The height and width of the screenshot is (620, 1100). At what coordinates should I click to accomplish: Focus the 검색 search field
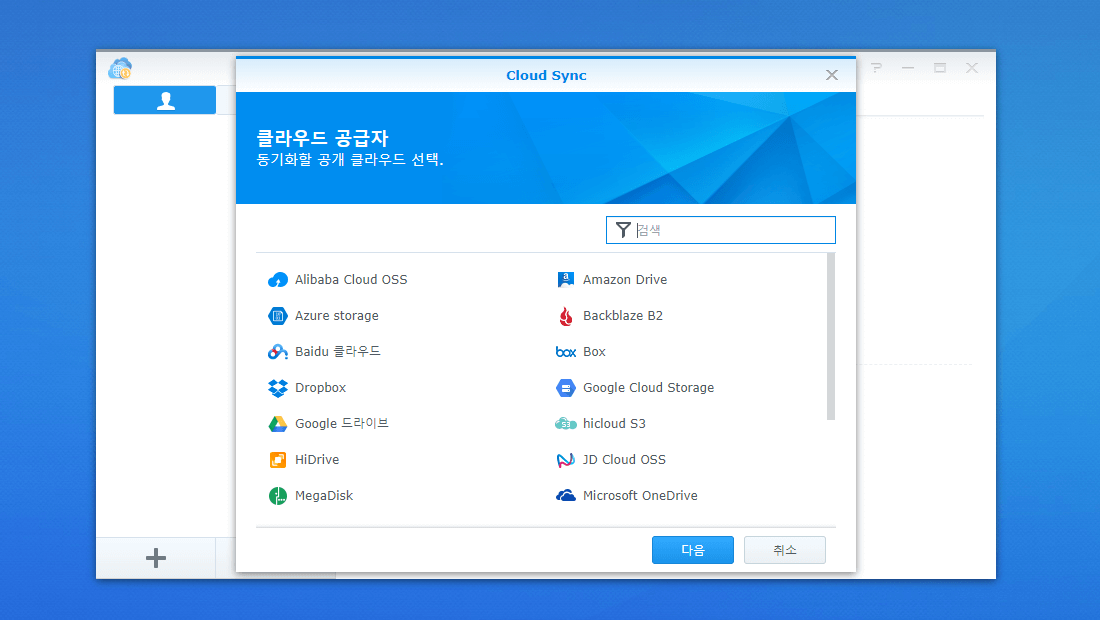(720, 230)
